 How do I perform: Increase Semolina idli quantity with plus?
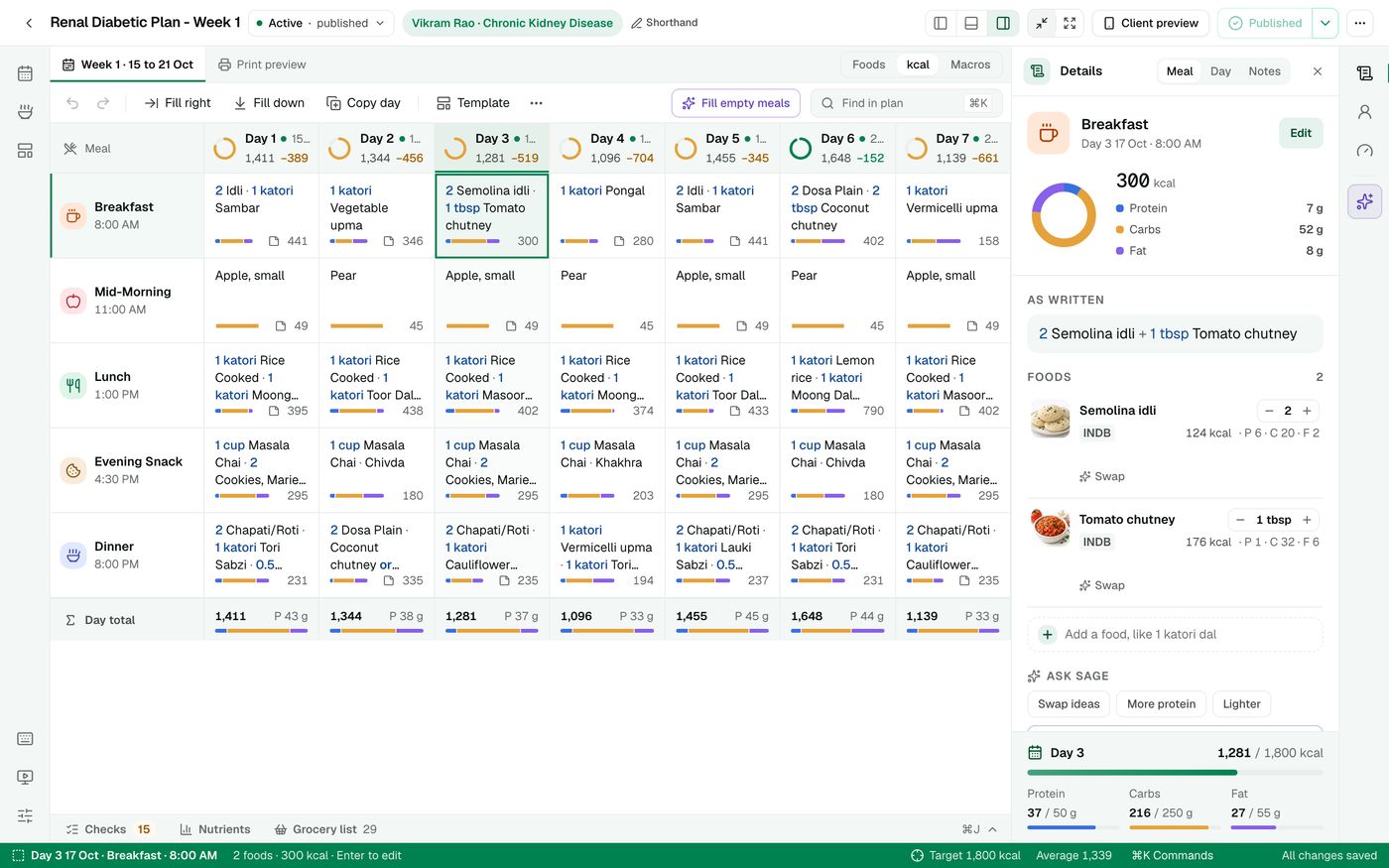coord(1307,411)
